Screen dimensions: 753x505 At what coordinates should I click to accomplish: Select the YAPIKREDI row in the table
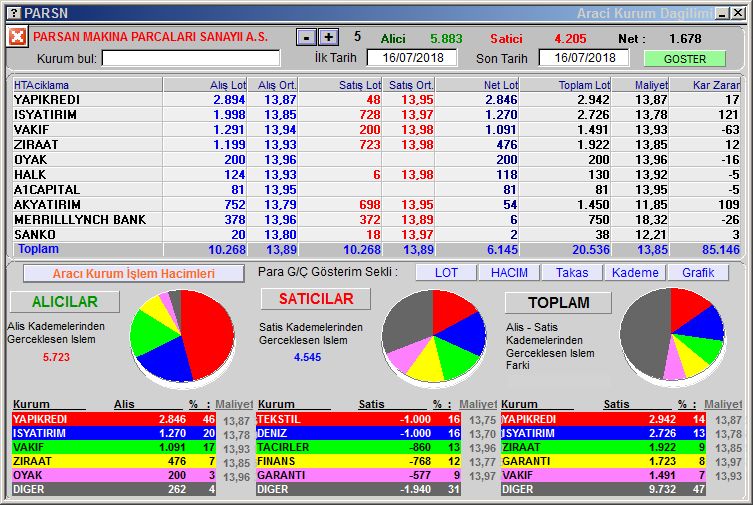point(377,100)
